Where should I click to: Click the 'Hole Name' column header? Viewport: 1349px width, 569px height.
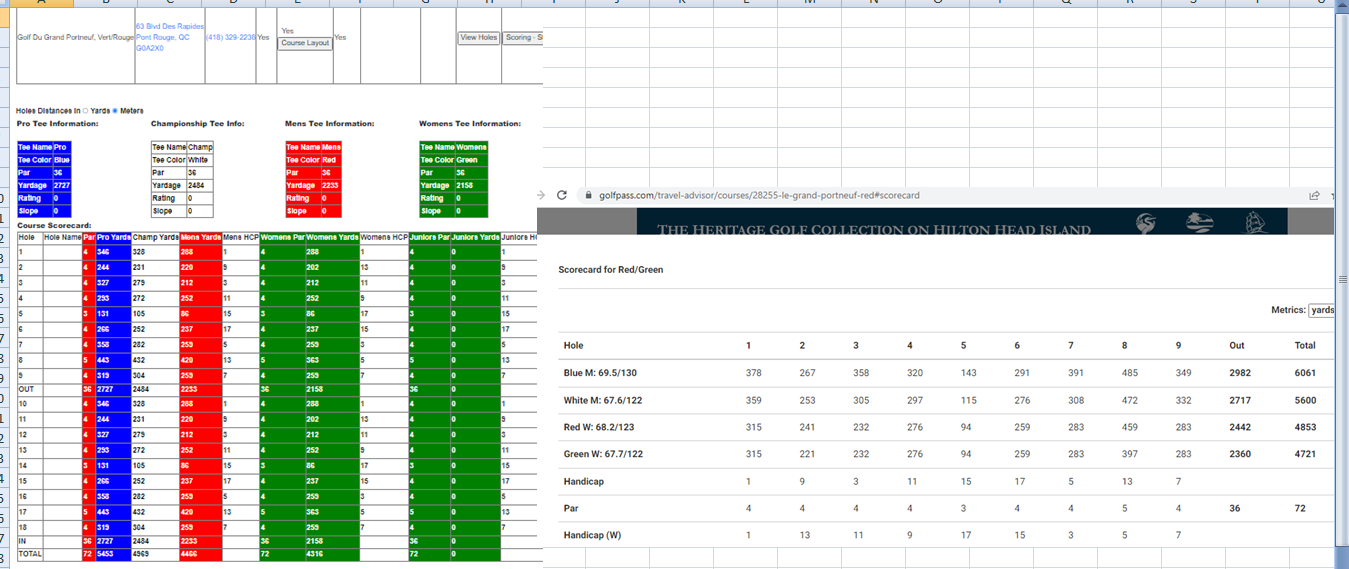[x=62, y=237]
